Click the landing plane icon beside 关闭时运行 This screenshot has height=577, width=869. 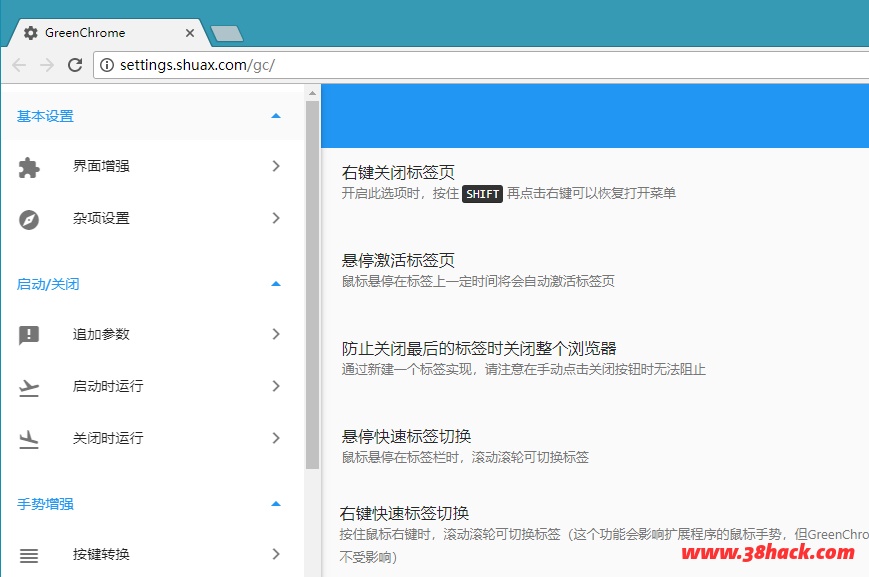pyautogui.click(x=29, y=440)
